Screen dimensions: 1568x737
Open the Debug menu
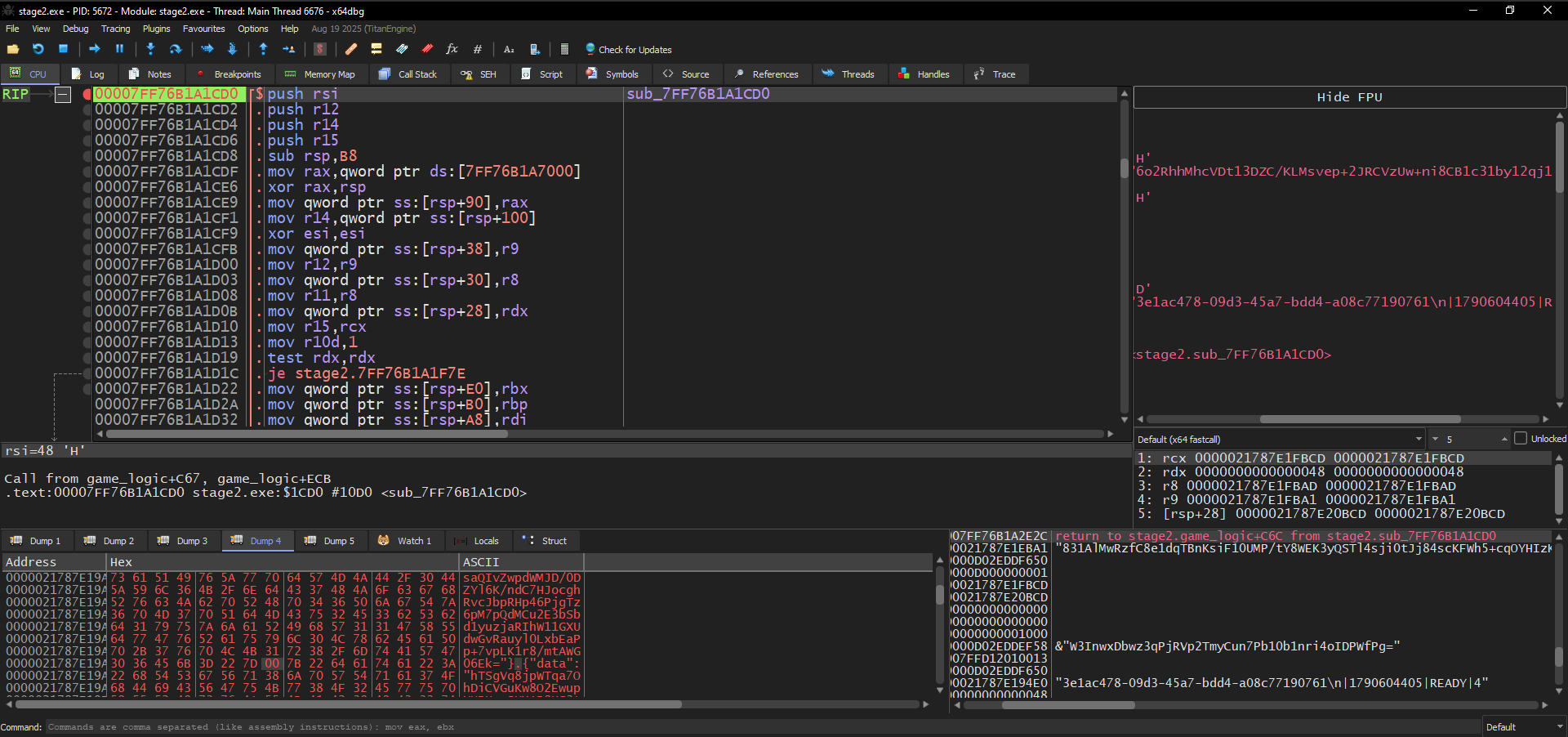[x=75, y=29]
